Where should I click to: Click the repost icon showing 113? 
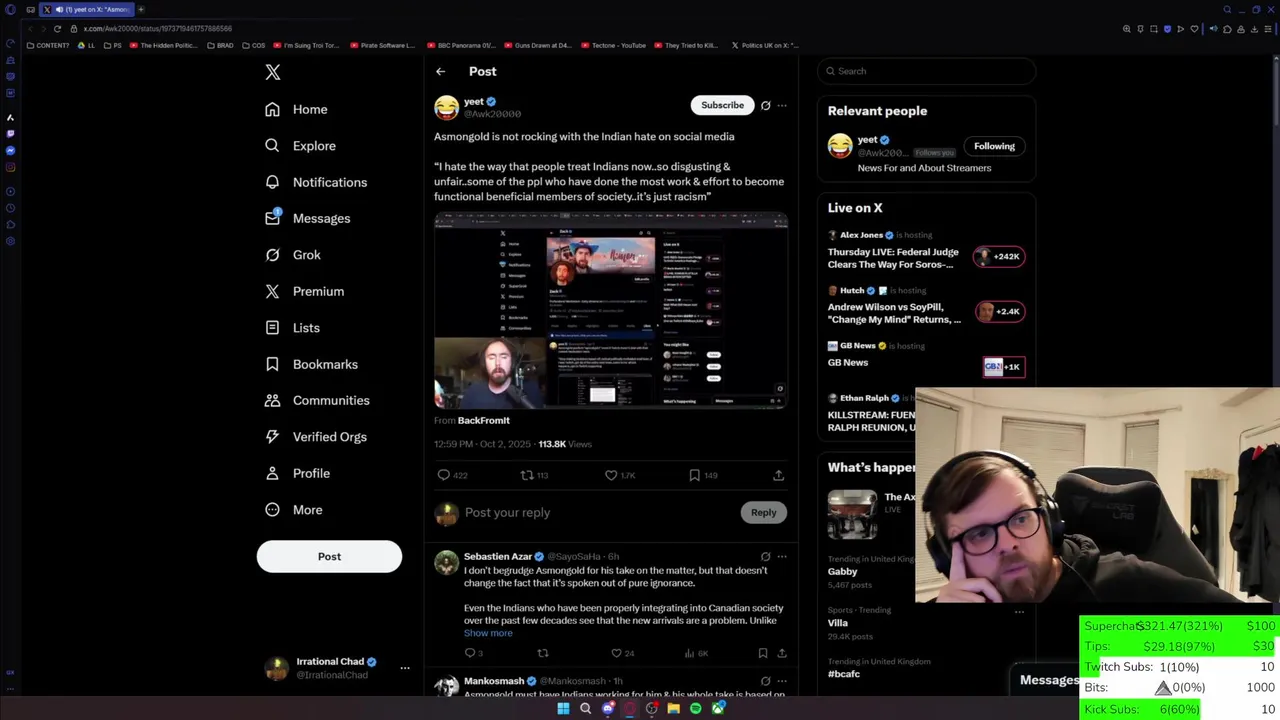[527, 475]
